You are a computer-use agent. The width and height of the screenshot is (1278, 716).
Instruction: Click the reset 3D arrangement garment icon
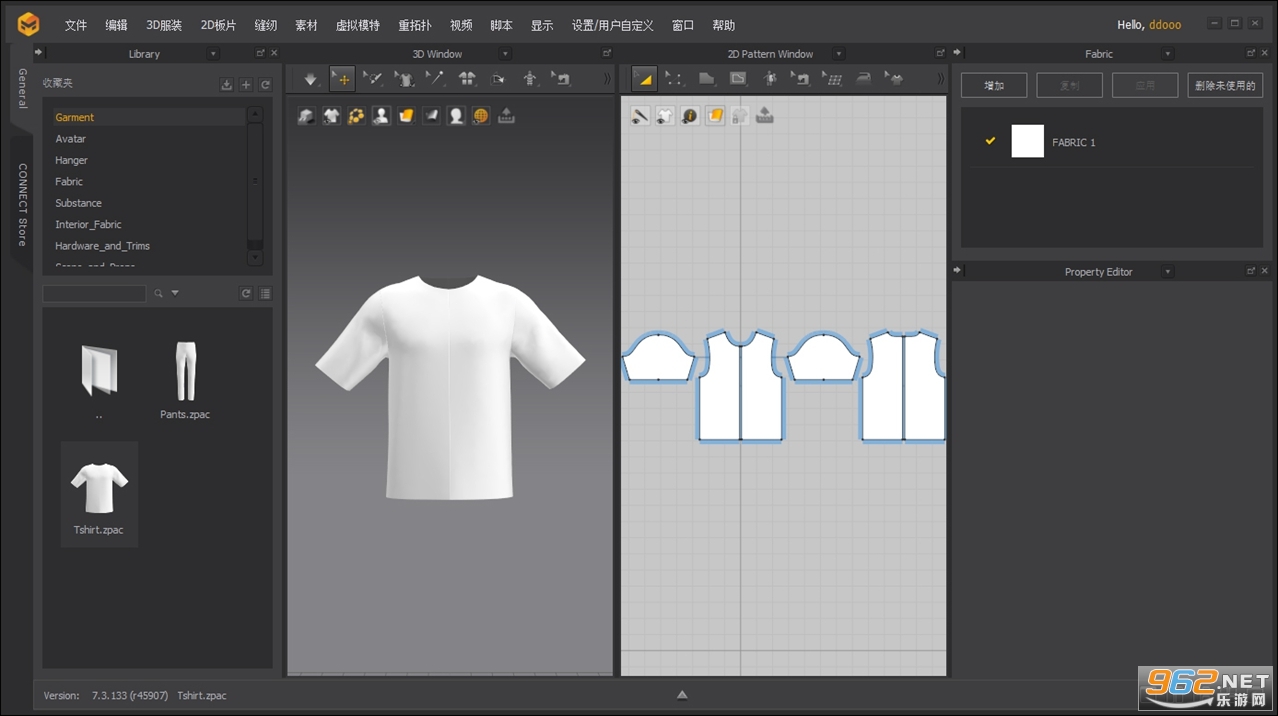(467, 79)
